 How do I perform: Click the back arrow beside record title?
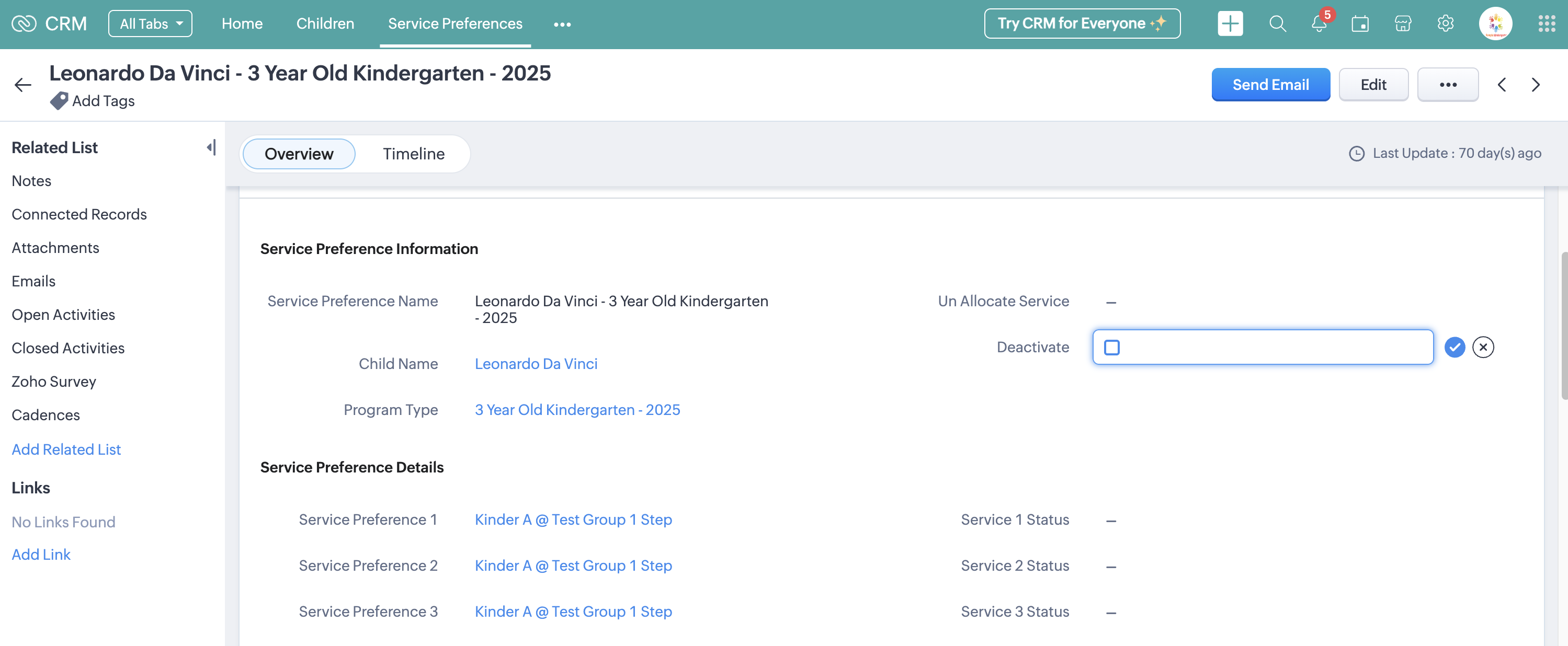click(22, 85)
